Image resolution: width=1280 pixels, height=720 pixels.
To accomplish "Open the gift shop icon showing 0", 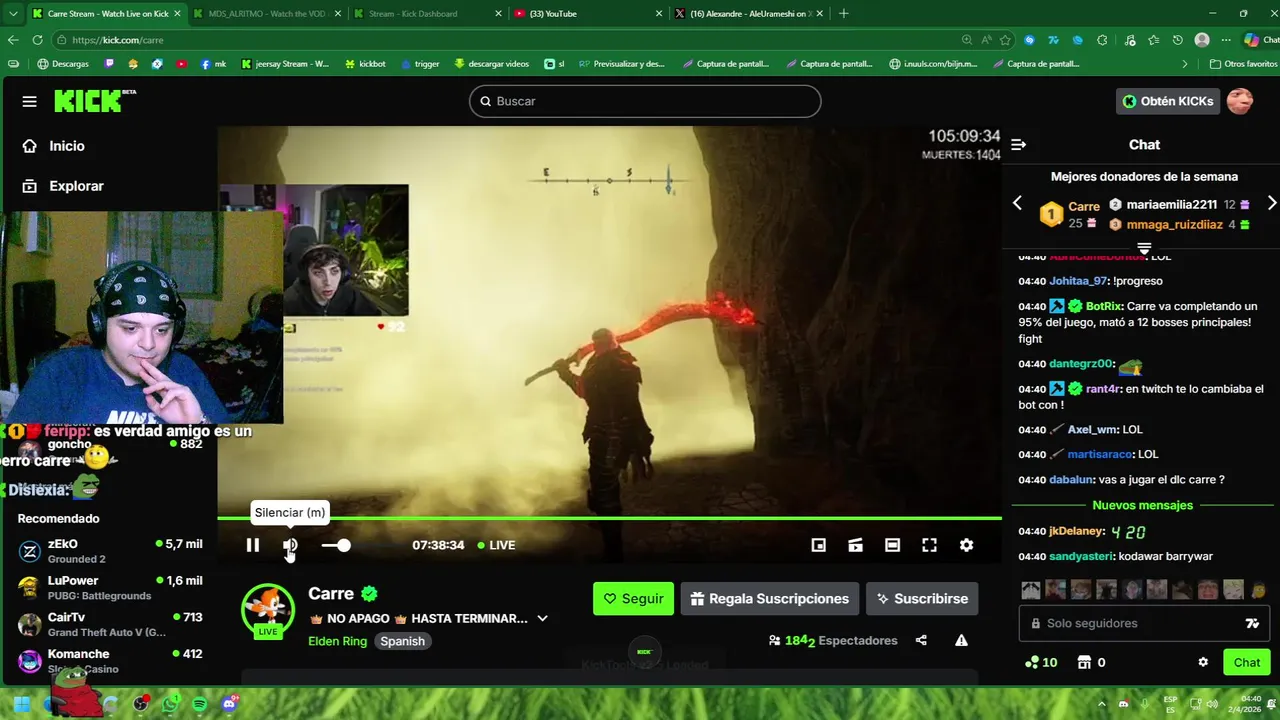I will pyautogui.click(x=1090, y=662).
